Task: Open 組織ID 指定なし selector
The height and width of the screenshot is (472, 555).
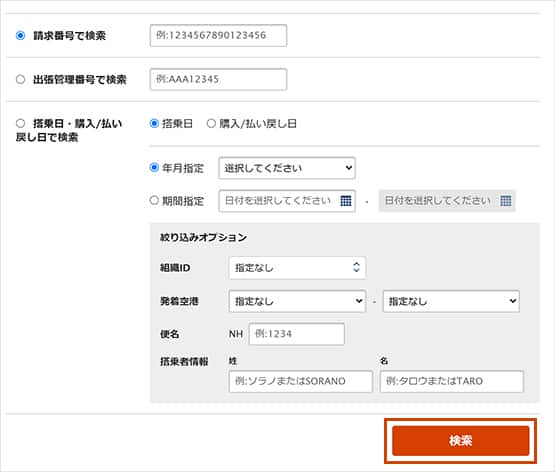Action: (297, 268)
